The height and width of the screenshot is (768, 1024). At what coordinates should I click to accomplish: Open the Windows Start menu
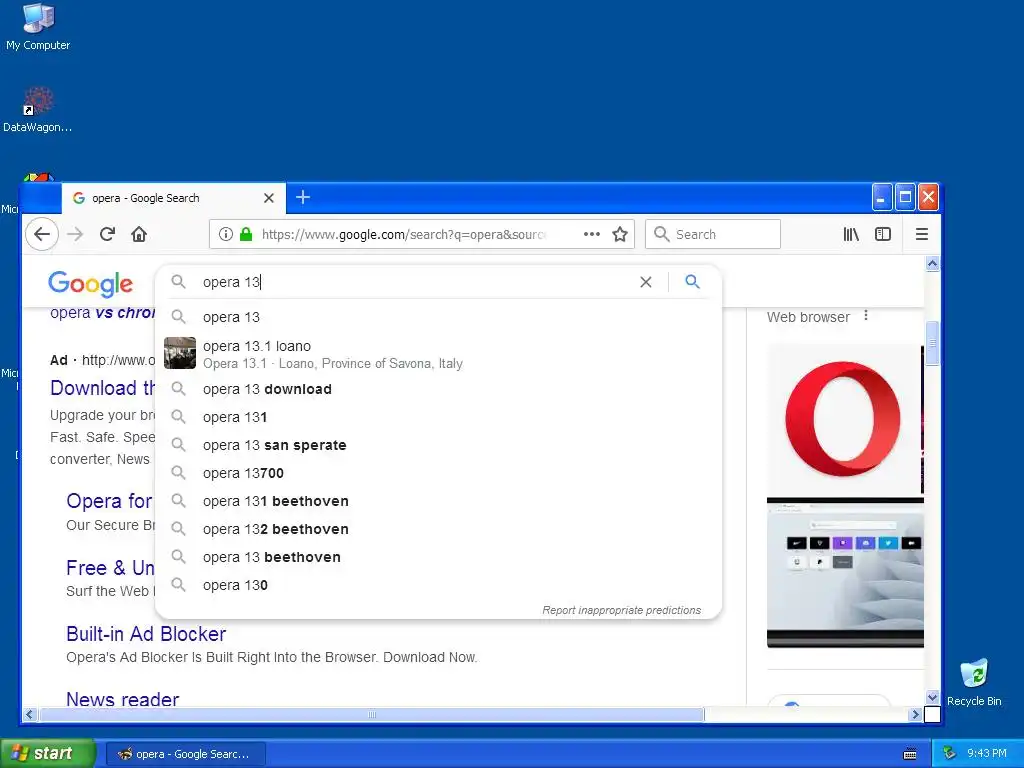click(x=48, y=754)
